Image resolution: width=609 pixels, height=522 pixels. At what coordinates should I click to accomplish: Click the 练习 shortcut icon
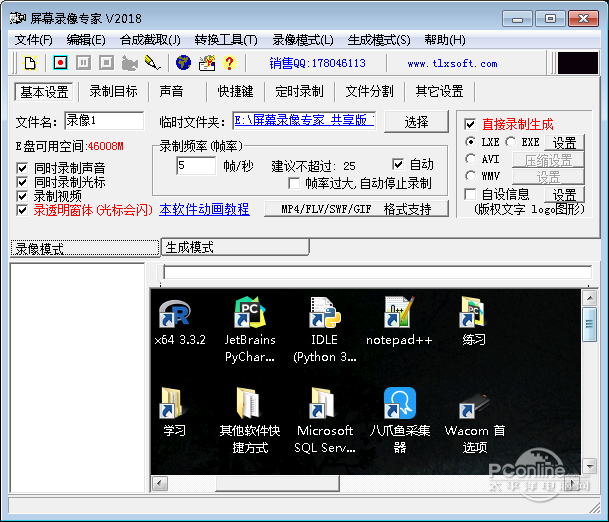point(472,312)
